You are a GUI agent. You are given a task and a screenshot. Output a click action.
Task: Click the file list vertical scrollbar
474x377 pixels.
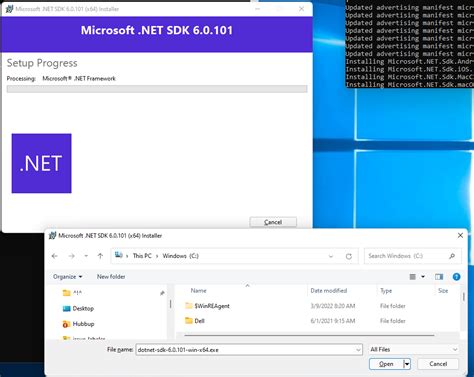click(463, 296)
